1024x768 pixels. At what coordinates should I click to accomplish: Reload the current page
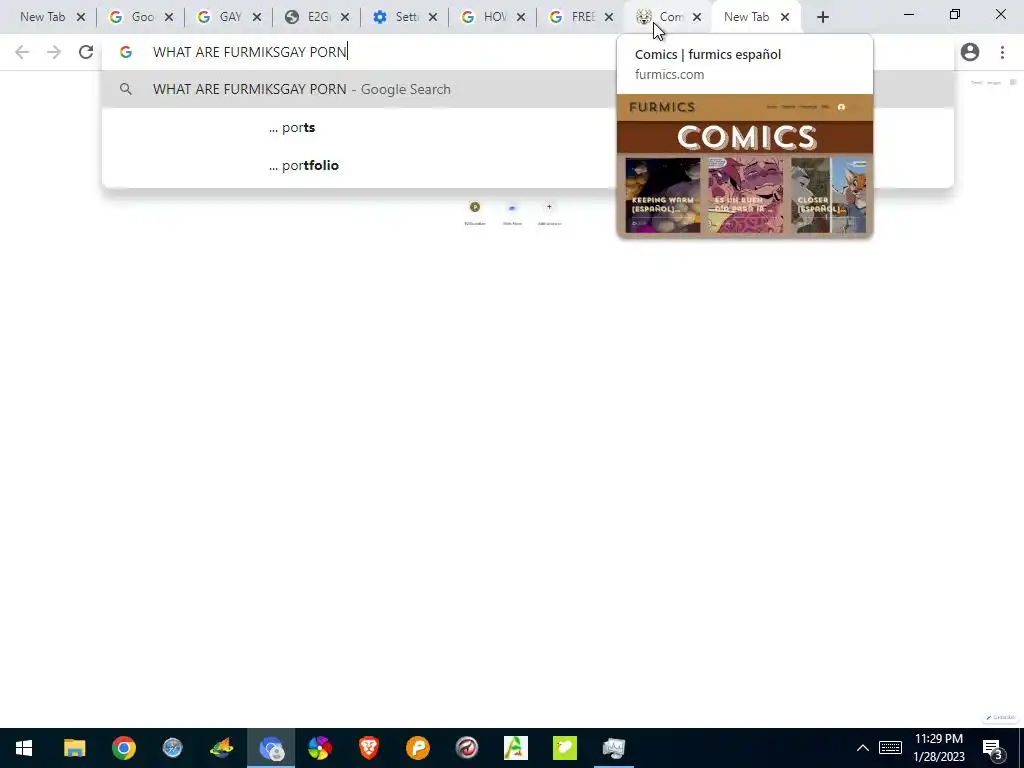pos(86,52)
